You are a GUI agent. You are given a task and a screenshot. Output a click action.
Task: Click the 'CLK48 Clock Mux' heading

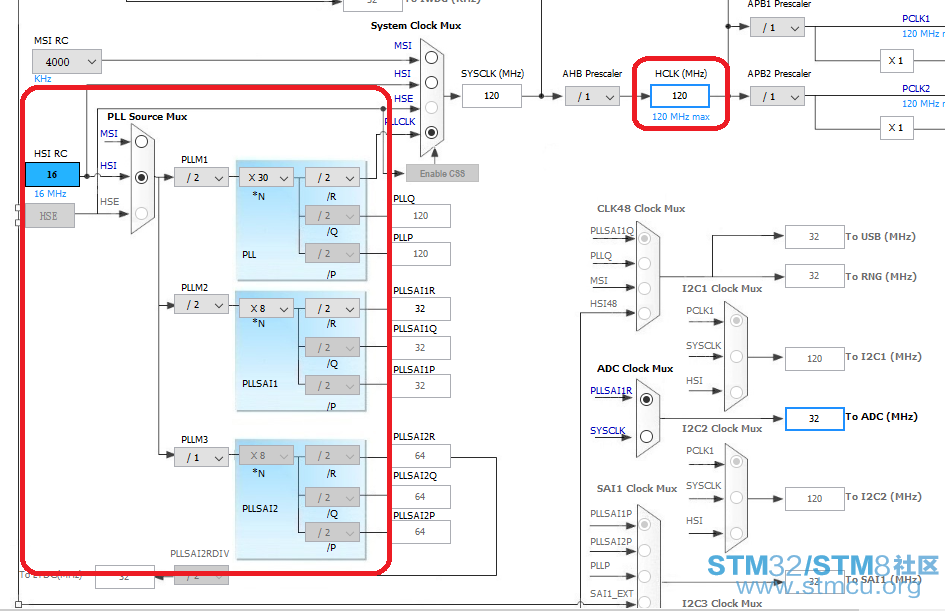click(x=641, y=208)
